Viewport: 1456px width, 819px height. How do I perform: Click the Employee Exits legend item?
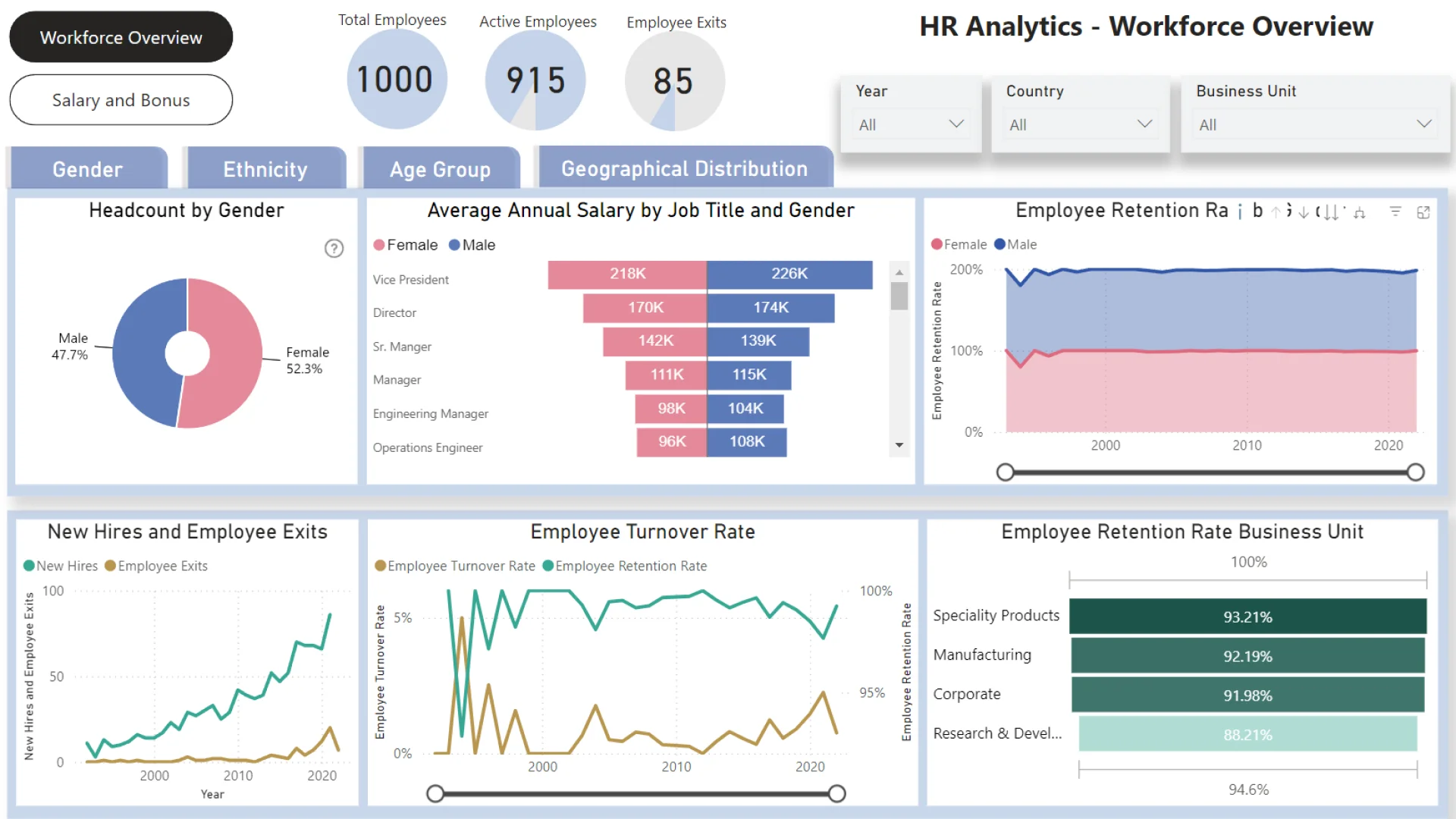[156, 566]
